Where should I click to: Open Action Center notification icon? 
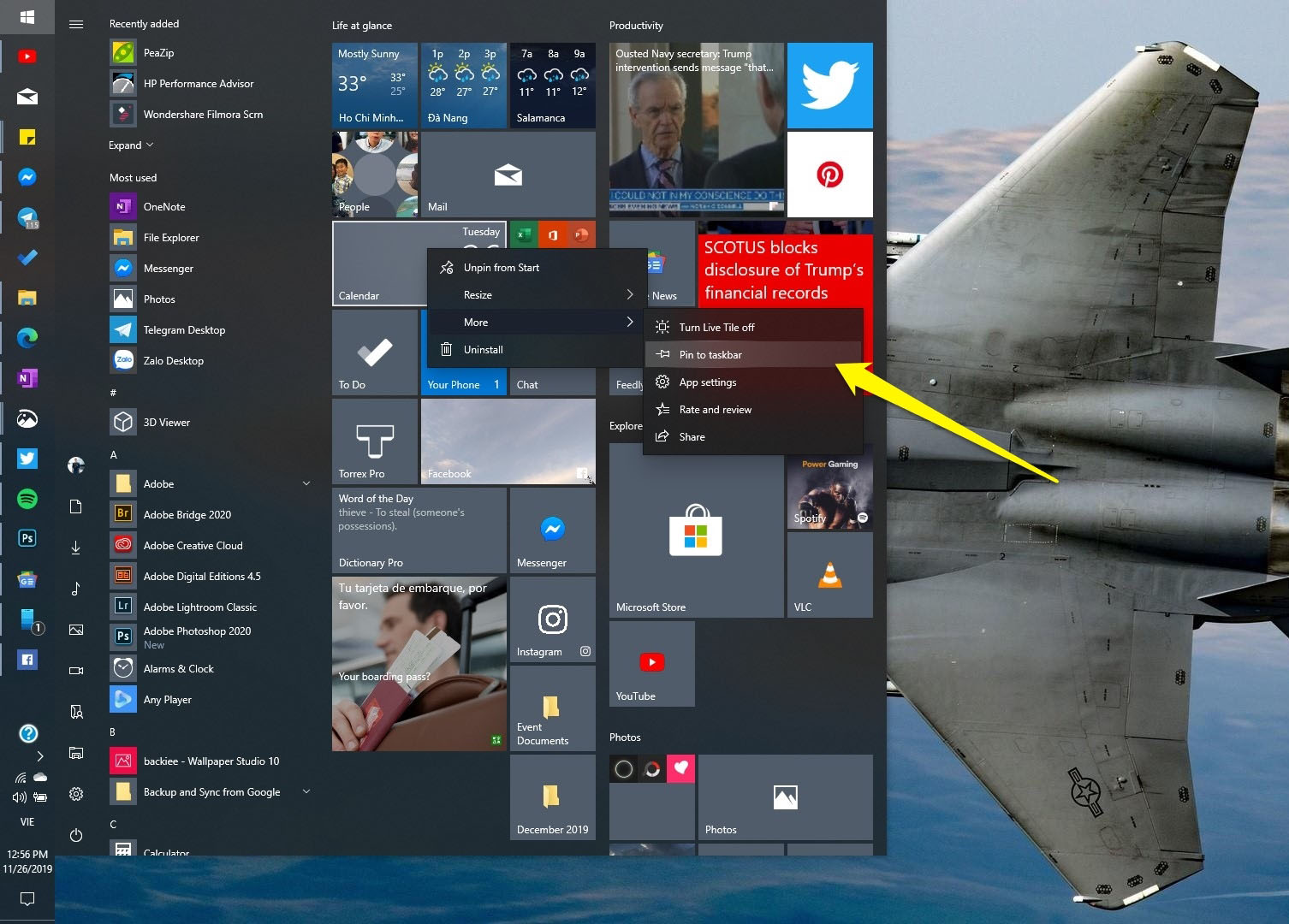coord(27,898)
